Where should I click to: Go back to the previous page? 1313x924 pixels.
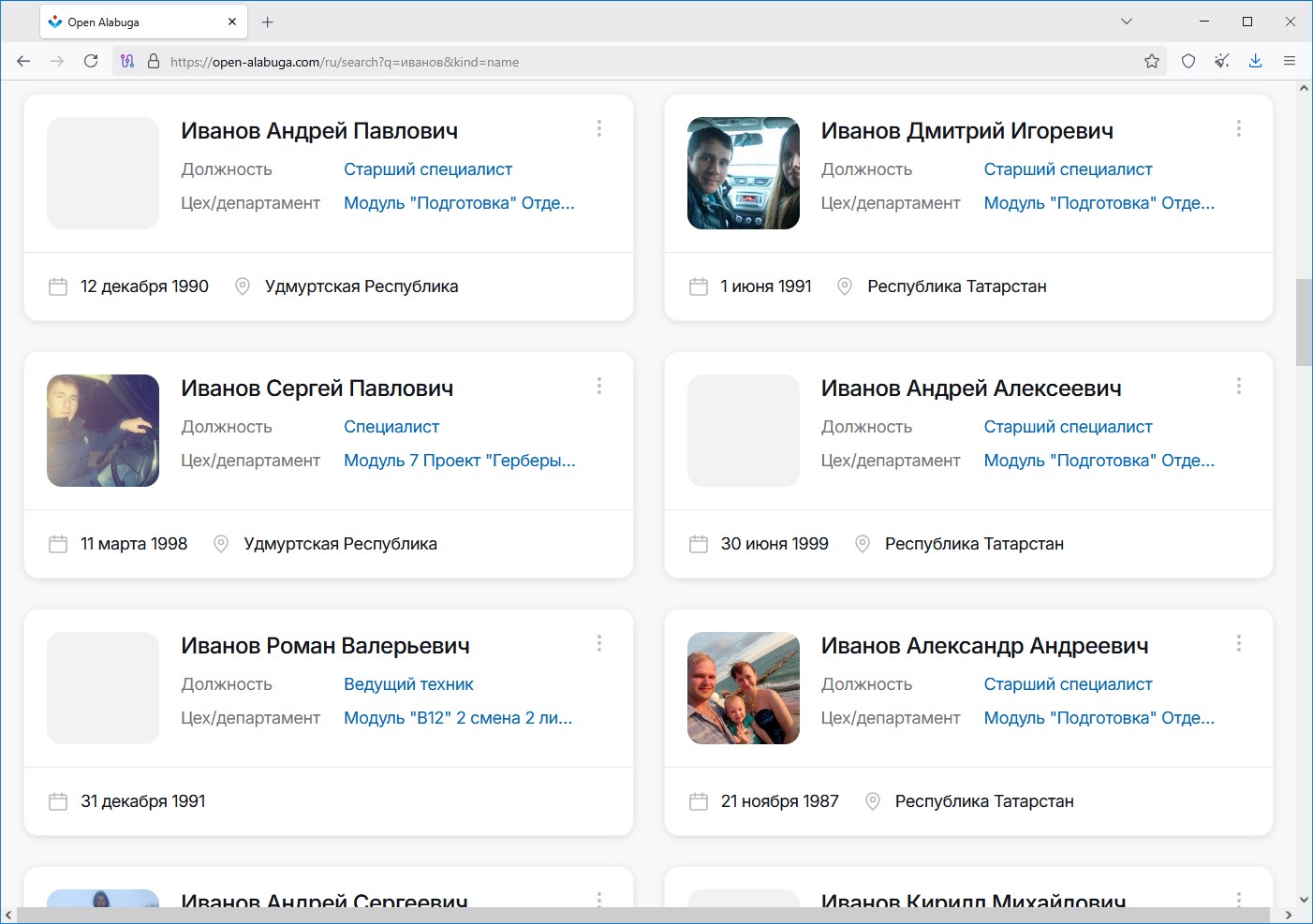click(x=23, y=61)
